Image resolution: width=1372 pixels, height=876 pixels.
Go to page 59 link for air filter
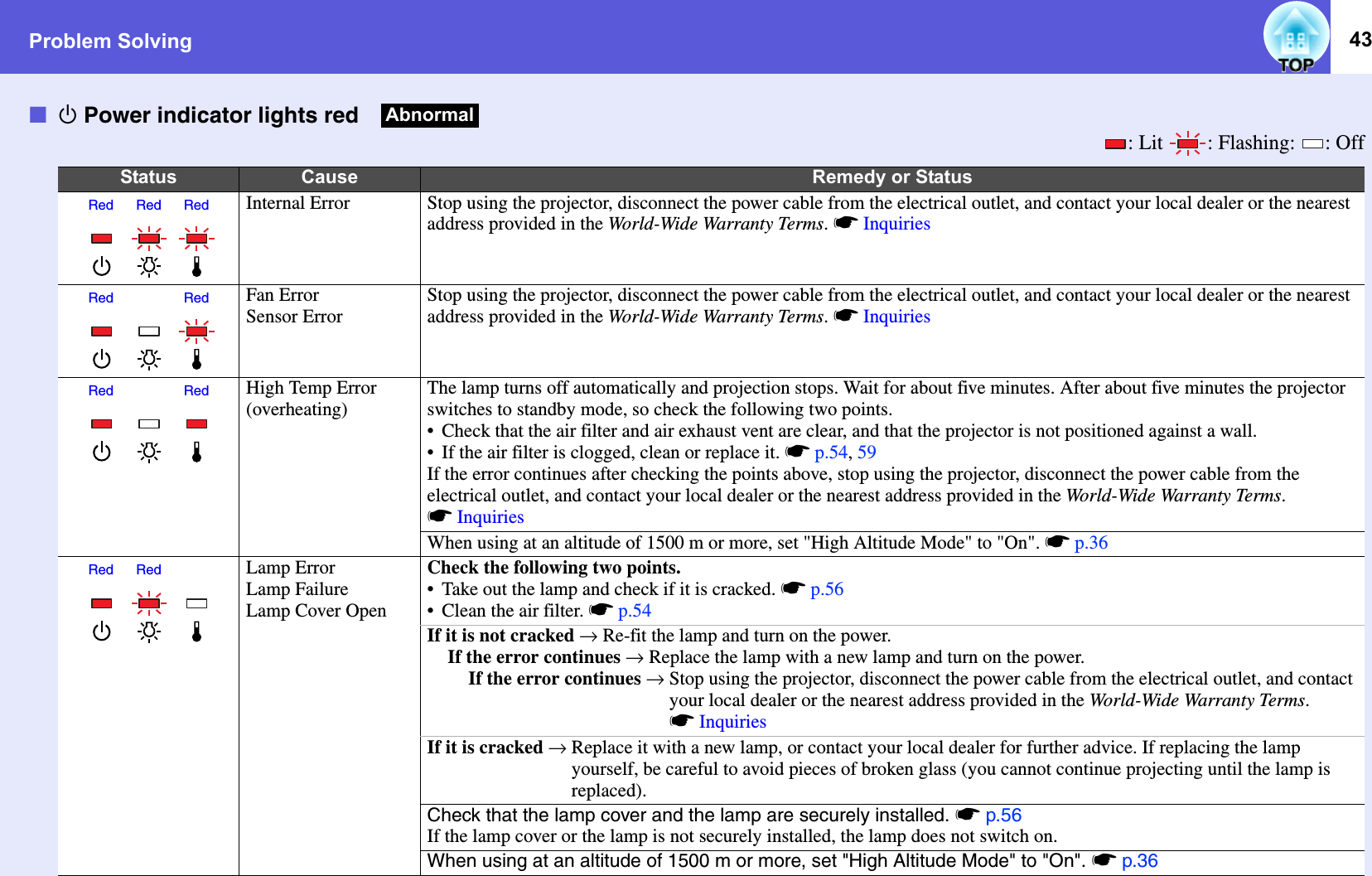pyautogui.click(x=867, y=453)
